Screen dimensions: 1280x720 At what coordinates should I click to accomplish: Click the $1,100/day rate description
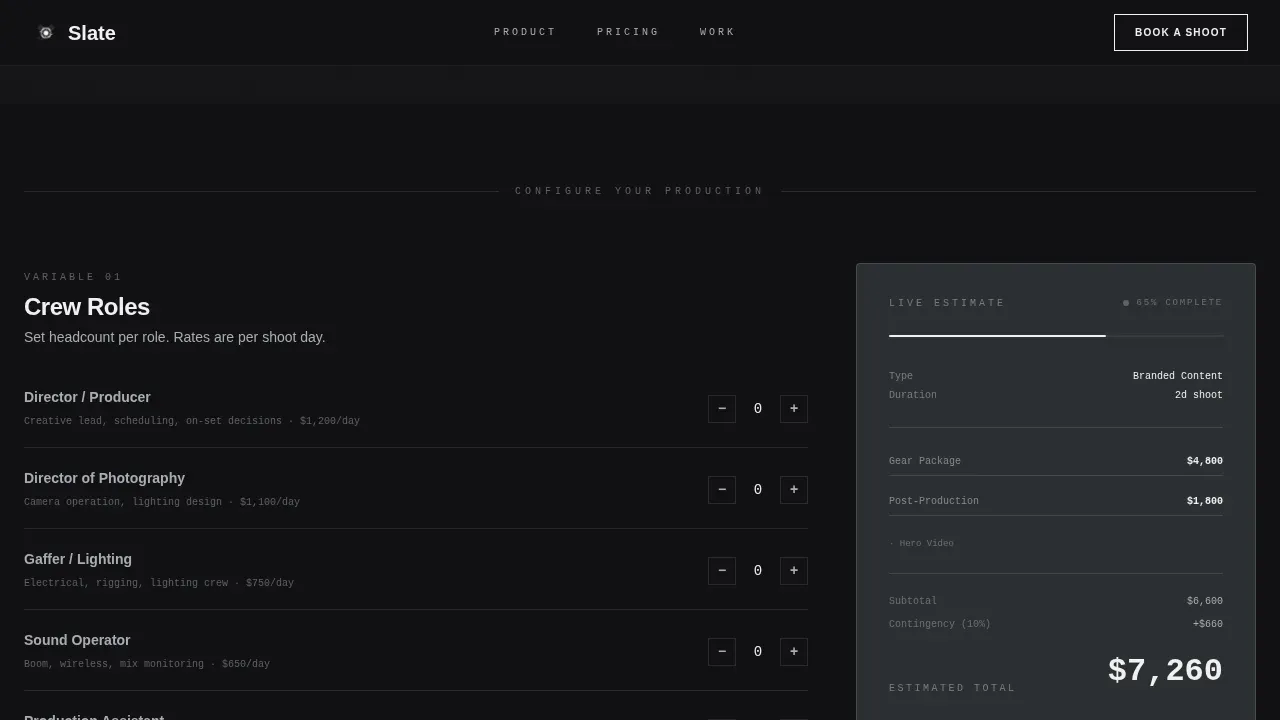162,502
